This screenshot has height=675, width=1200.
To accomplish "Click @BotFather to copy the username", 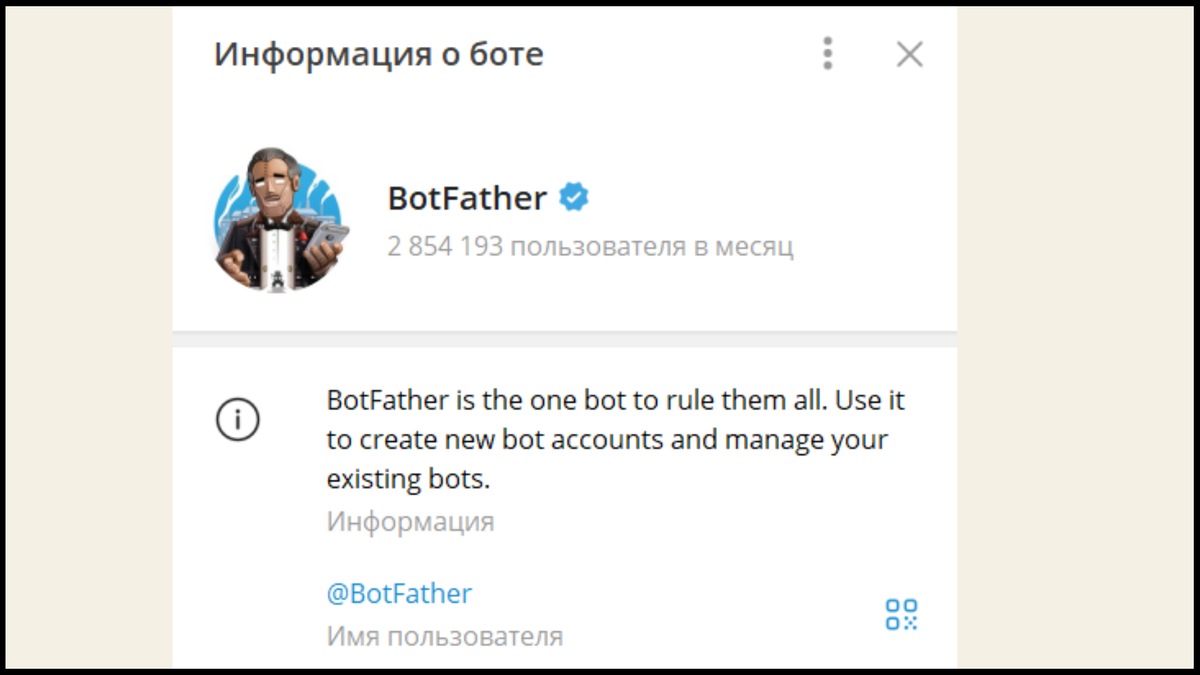I will pyautogui.click(x=400, y=593).
